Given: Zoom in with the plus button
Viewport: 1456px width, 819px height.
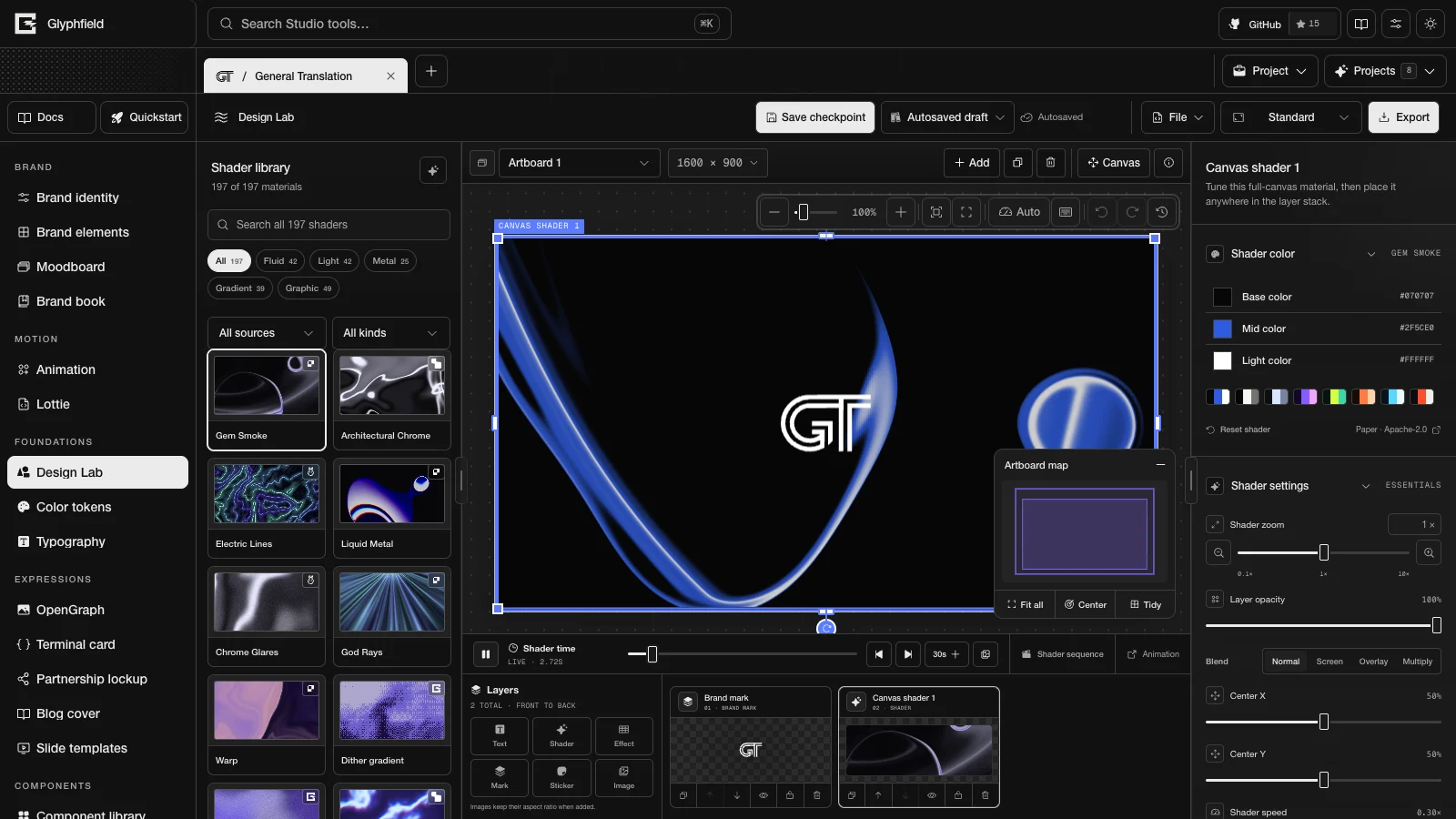Looking at the screenshot, I should [901, 212].
